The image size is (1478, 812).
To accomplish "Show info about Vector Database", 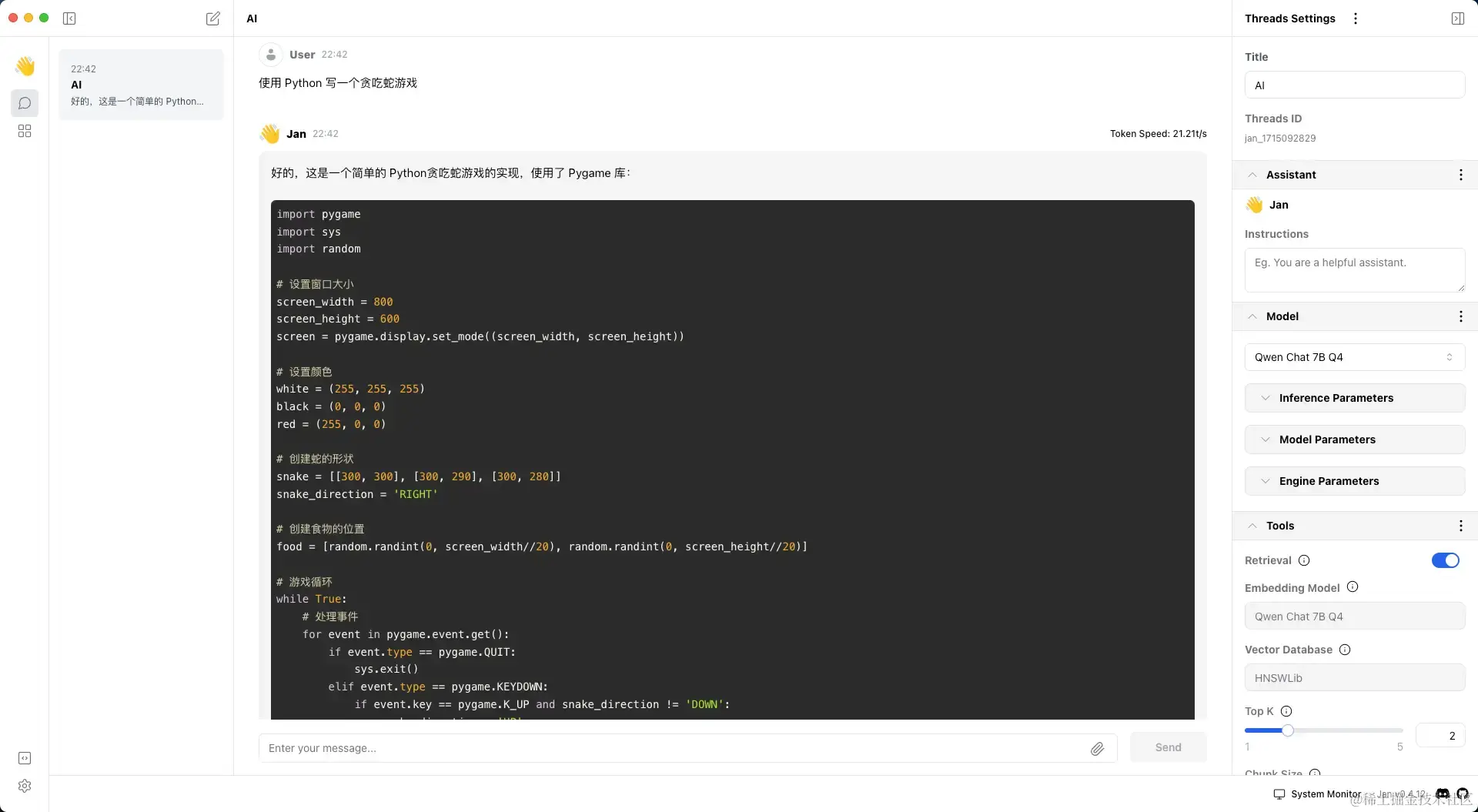I will point(1345,650).
